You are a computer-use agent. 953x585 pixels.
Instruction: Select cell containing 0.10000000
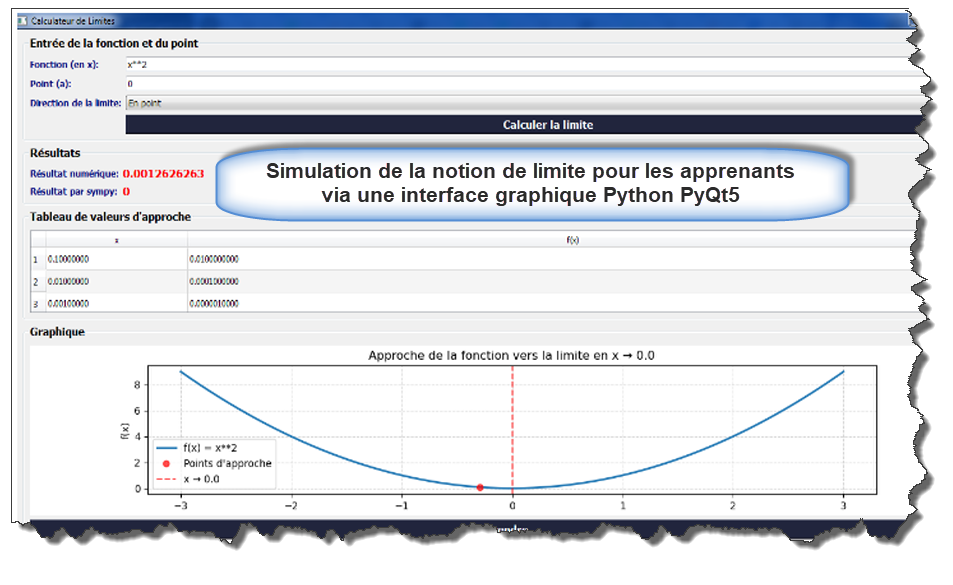point(117,259)
